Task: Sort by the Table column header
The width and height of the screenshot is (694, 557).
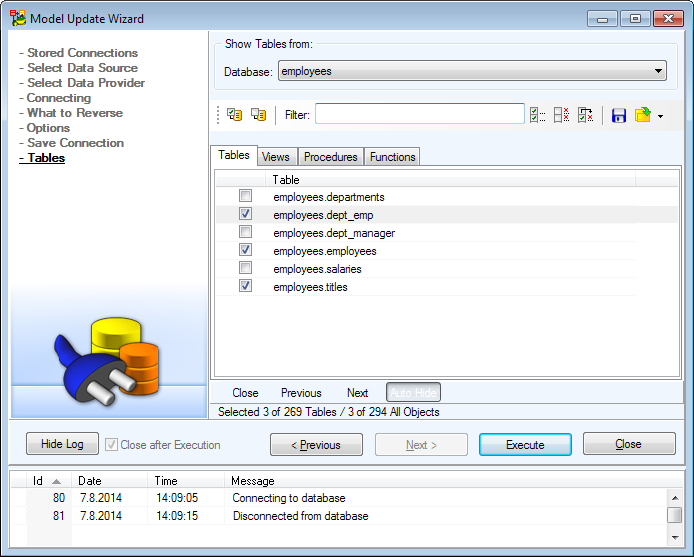Action: (x=450, y=180)
